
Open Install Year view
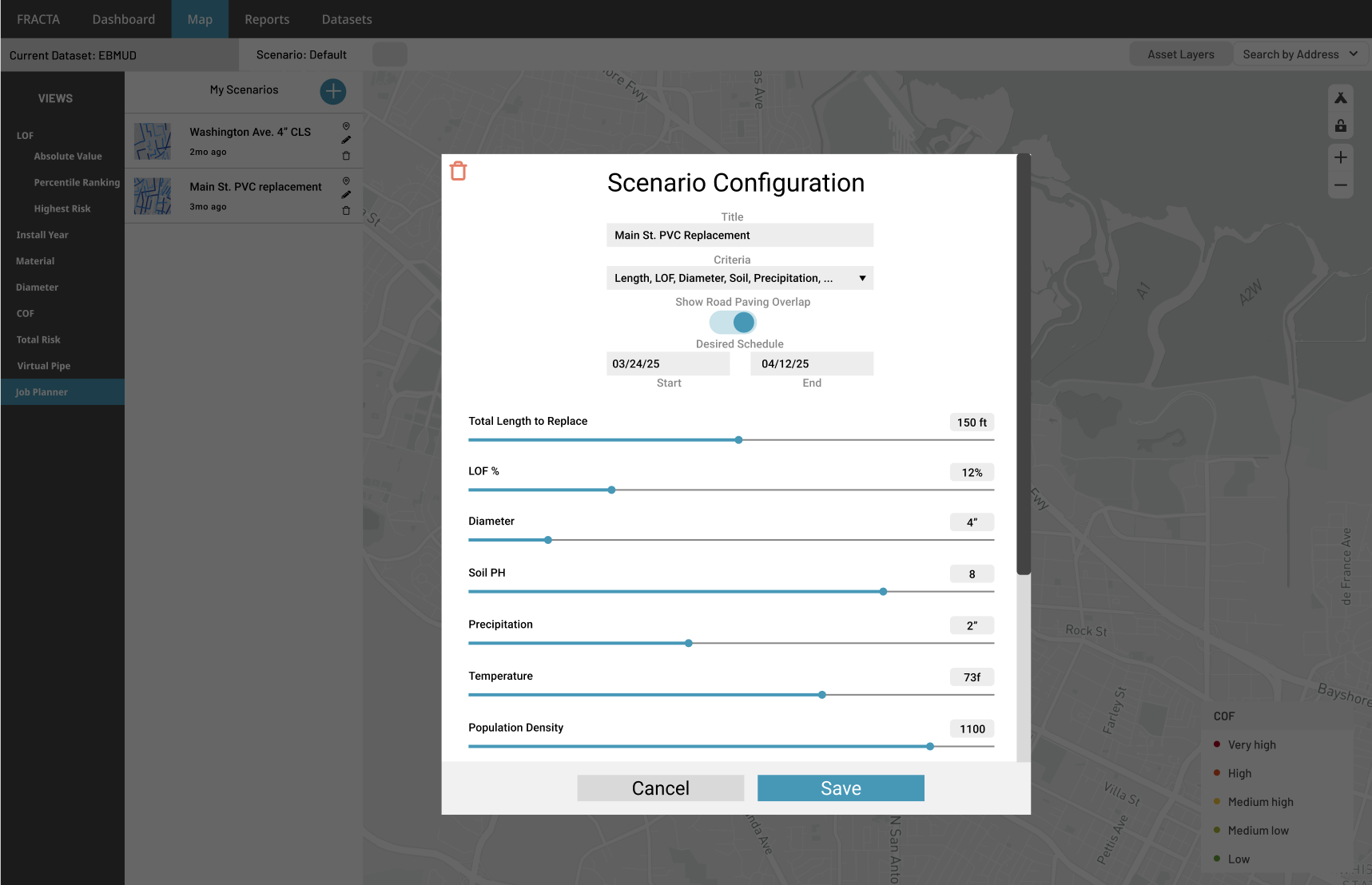click(42, 235)
